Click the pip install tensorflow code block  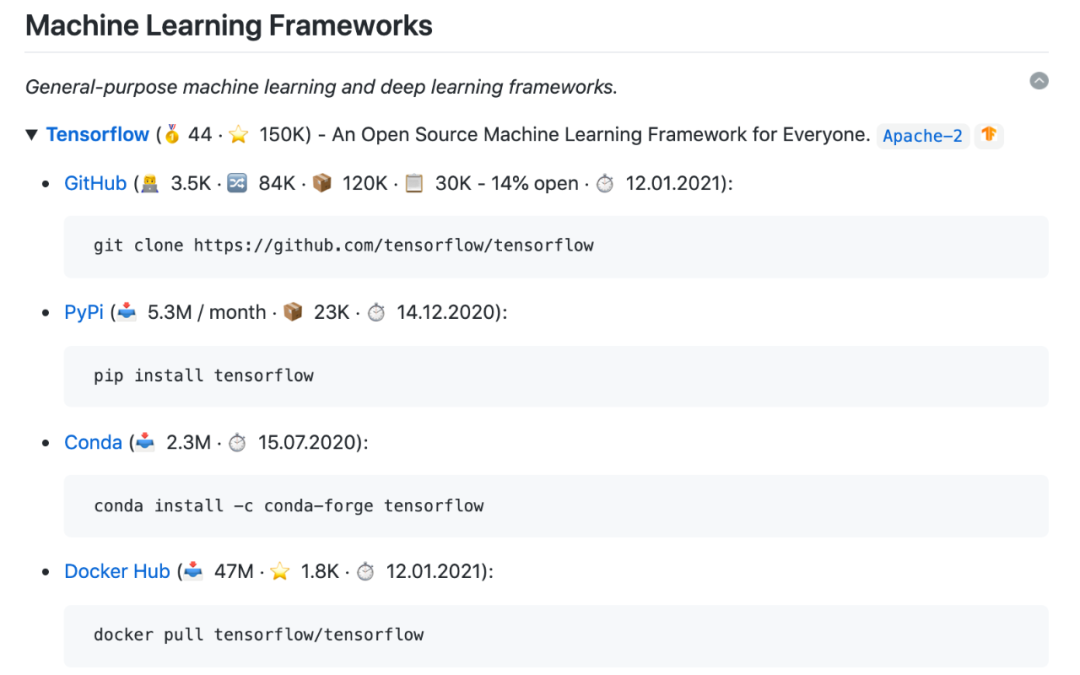coord(557,376)
